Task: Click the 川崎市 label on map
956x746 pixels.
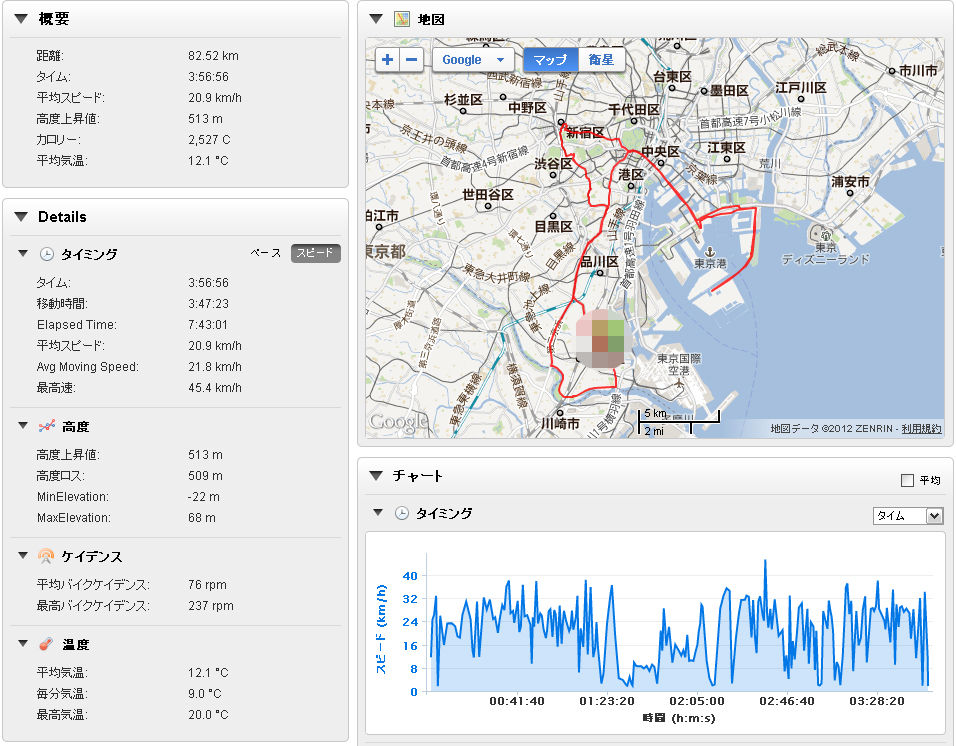Action: [x=560, y=423]
